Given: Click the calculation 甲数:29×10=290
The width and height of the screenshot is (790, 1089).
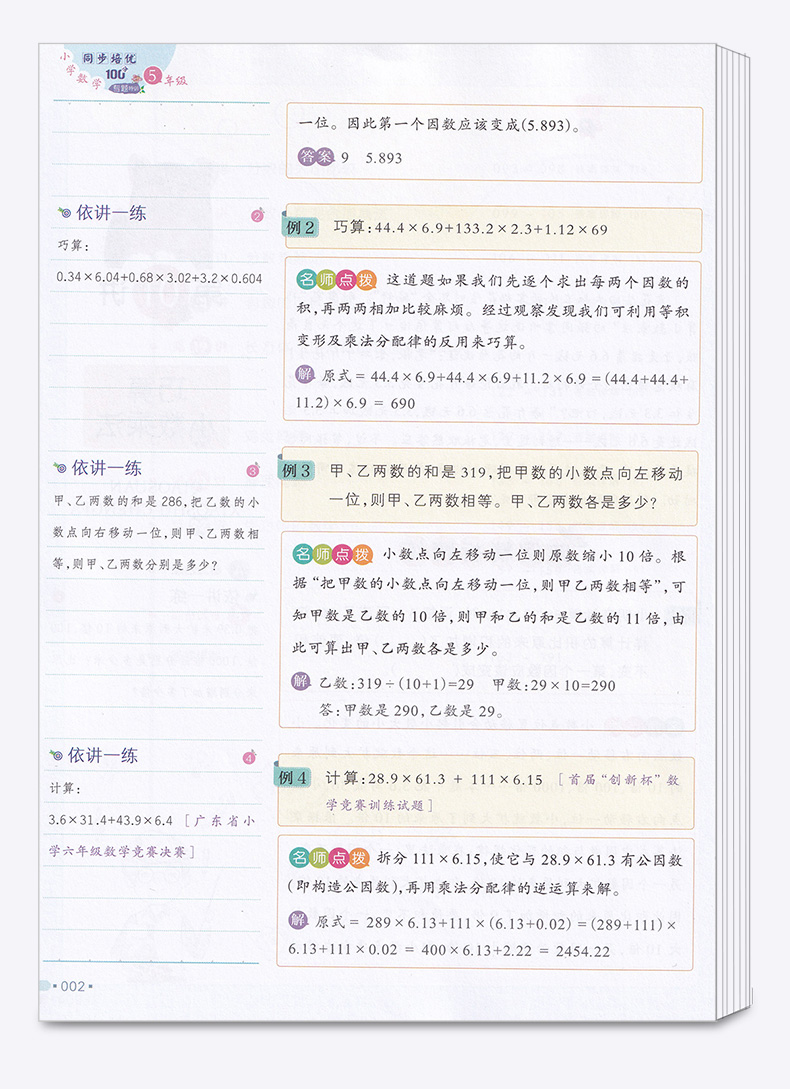Looking at the screenshot, I should [554, 685].
